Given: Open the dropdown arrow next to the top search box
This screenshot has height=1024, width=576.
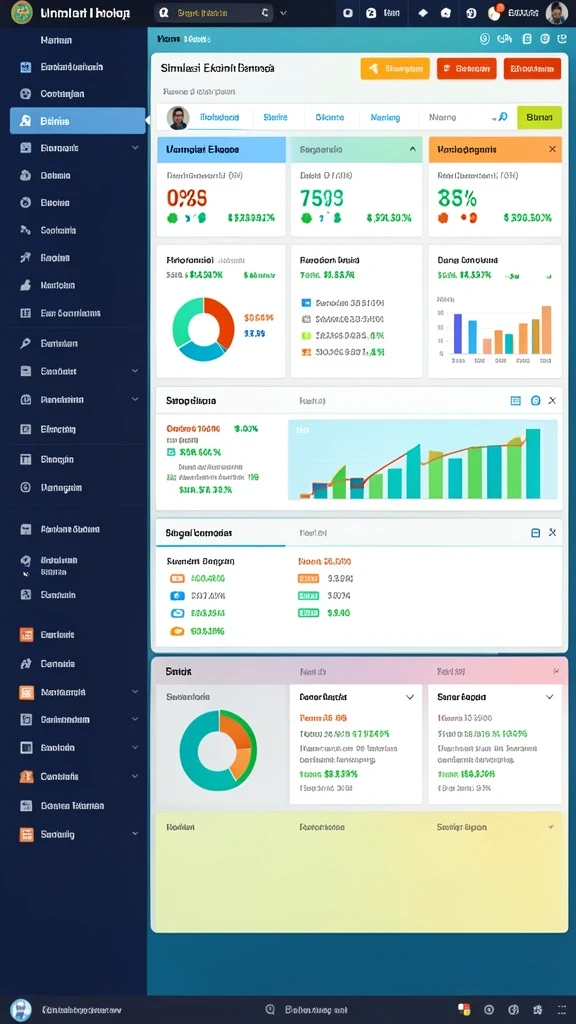Looking at the screenshot, I should 283,12.
